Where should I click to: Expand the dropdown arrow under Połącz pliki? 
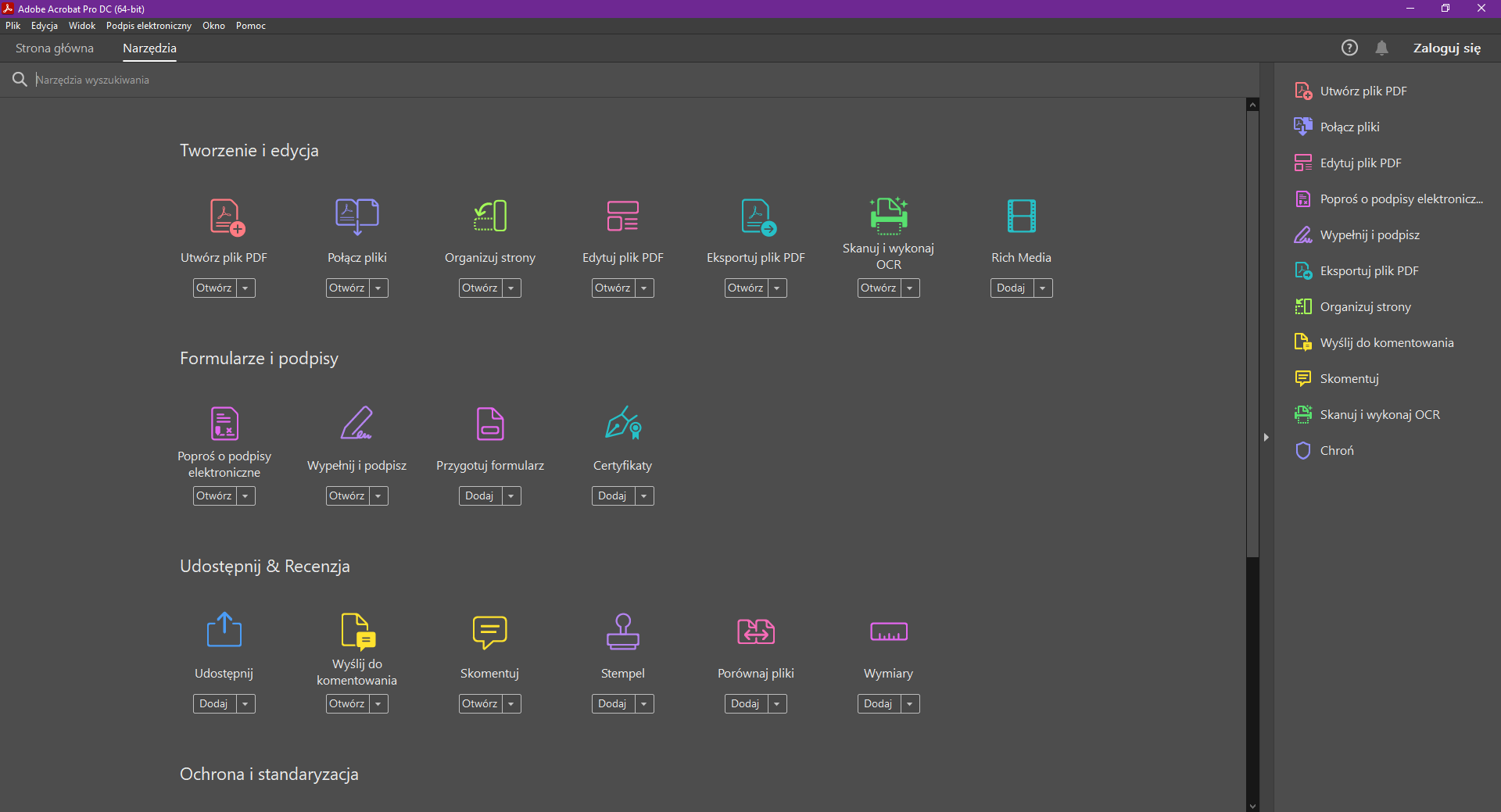pyautogui.click(x=378, y=288)
